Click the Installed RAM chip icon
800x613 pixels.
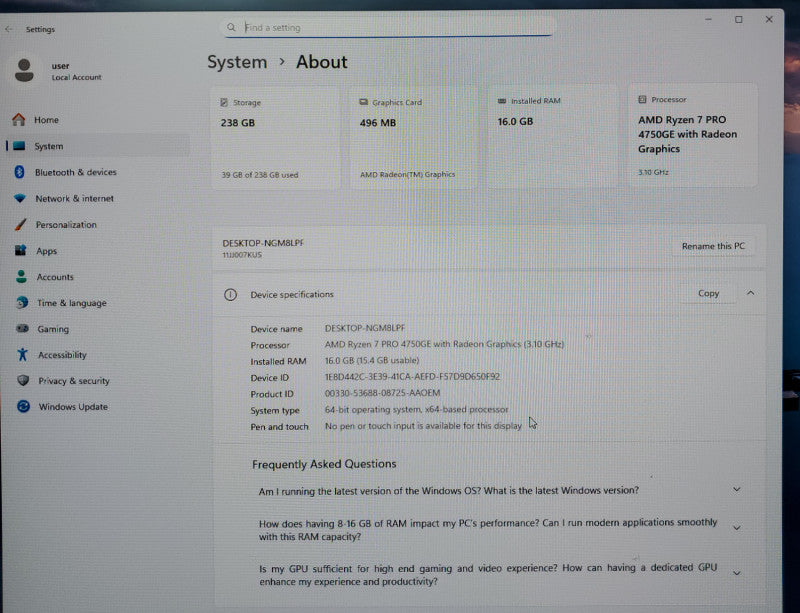502,101
